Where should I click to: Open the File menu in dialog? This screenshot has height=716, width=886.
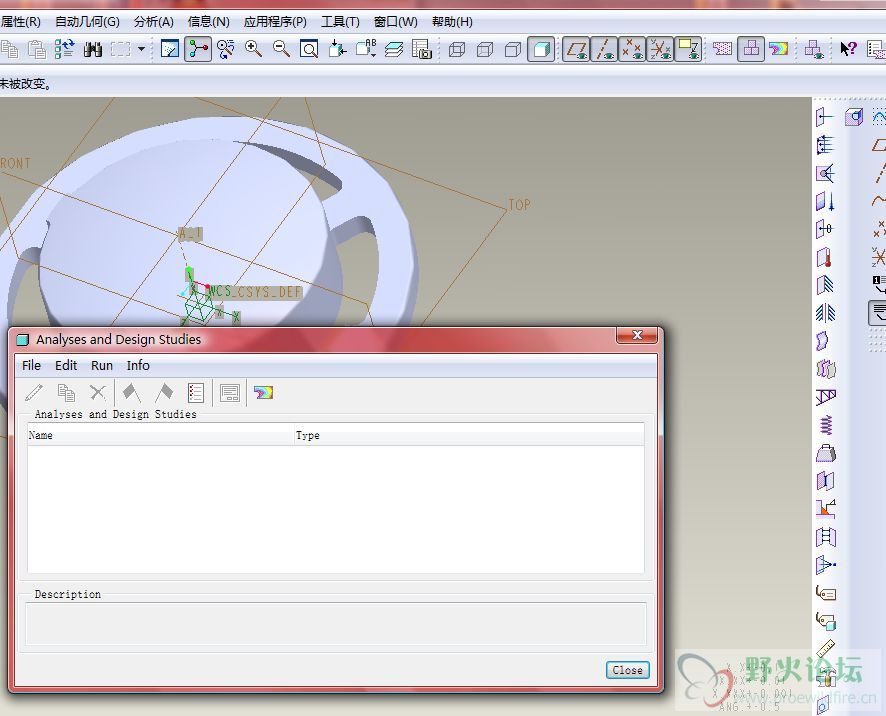coord(32,365)
